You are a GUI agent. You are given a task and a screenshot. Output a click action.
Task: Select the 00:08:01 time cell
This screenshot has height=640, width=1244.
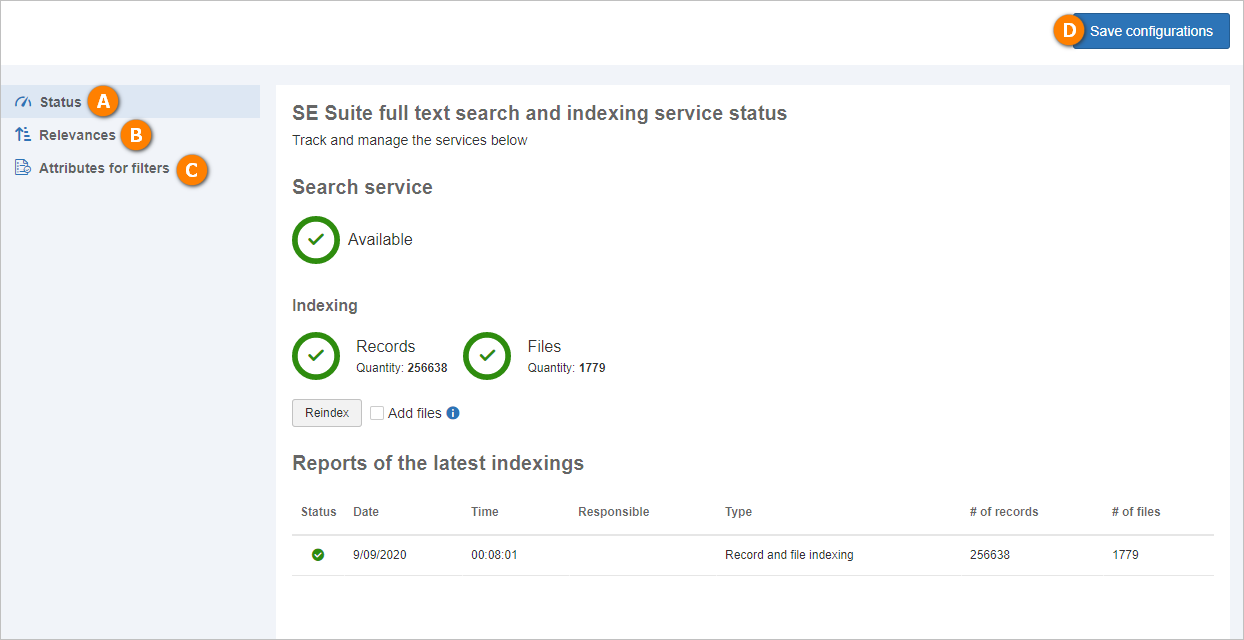pyautogui.click(x=494, y=555)
